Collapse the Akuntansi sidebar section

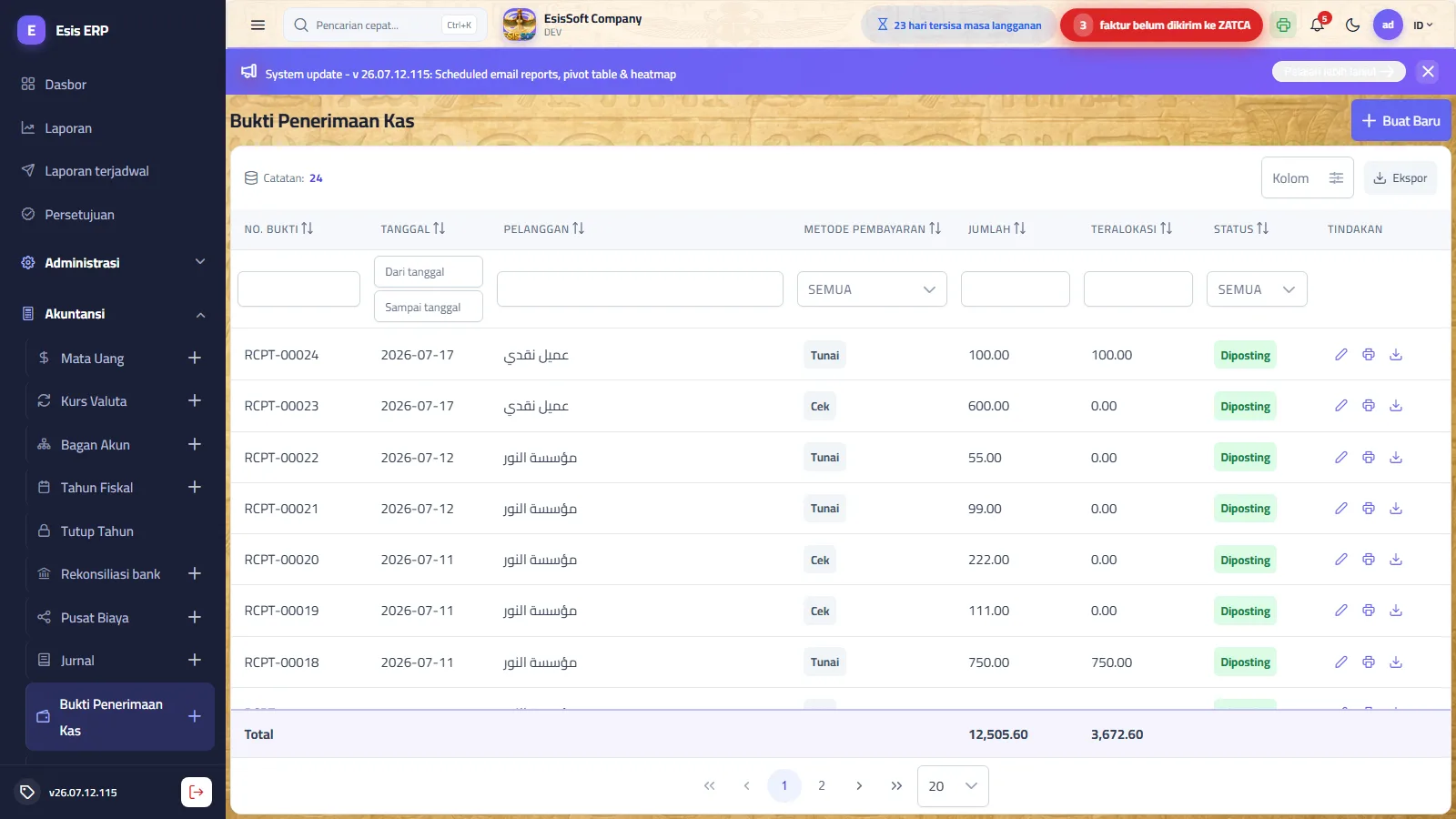click(x=113, y=314)
